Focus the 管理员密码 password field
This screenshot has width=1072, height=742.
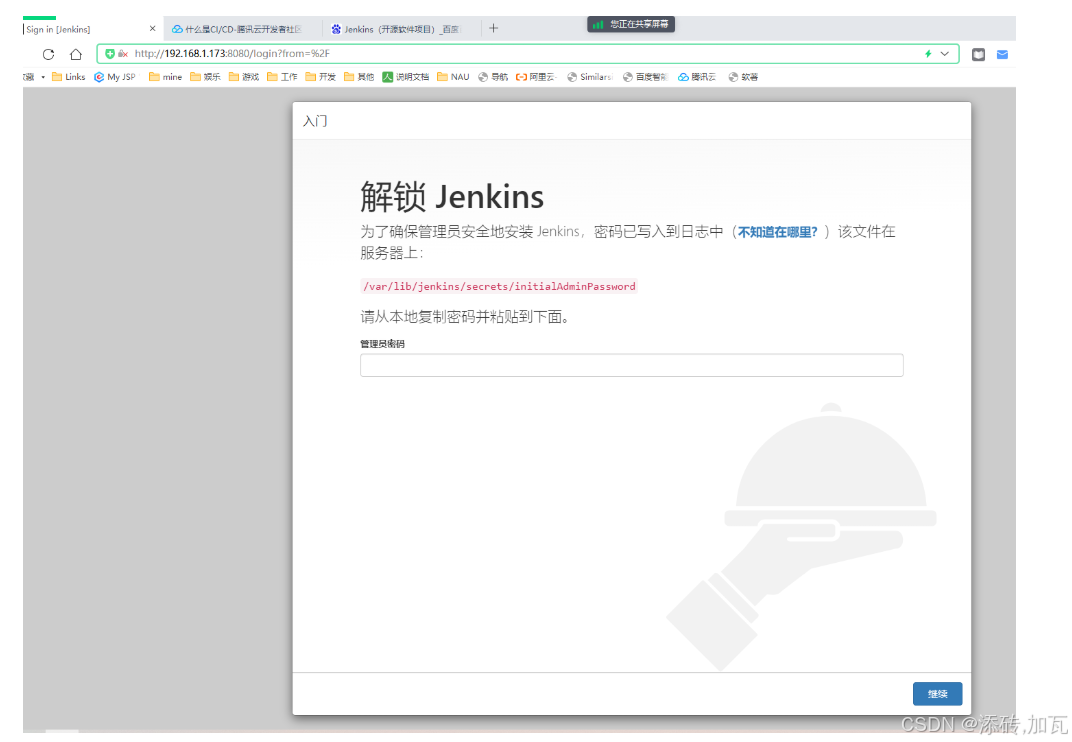point(632,365)
